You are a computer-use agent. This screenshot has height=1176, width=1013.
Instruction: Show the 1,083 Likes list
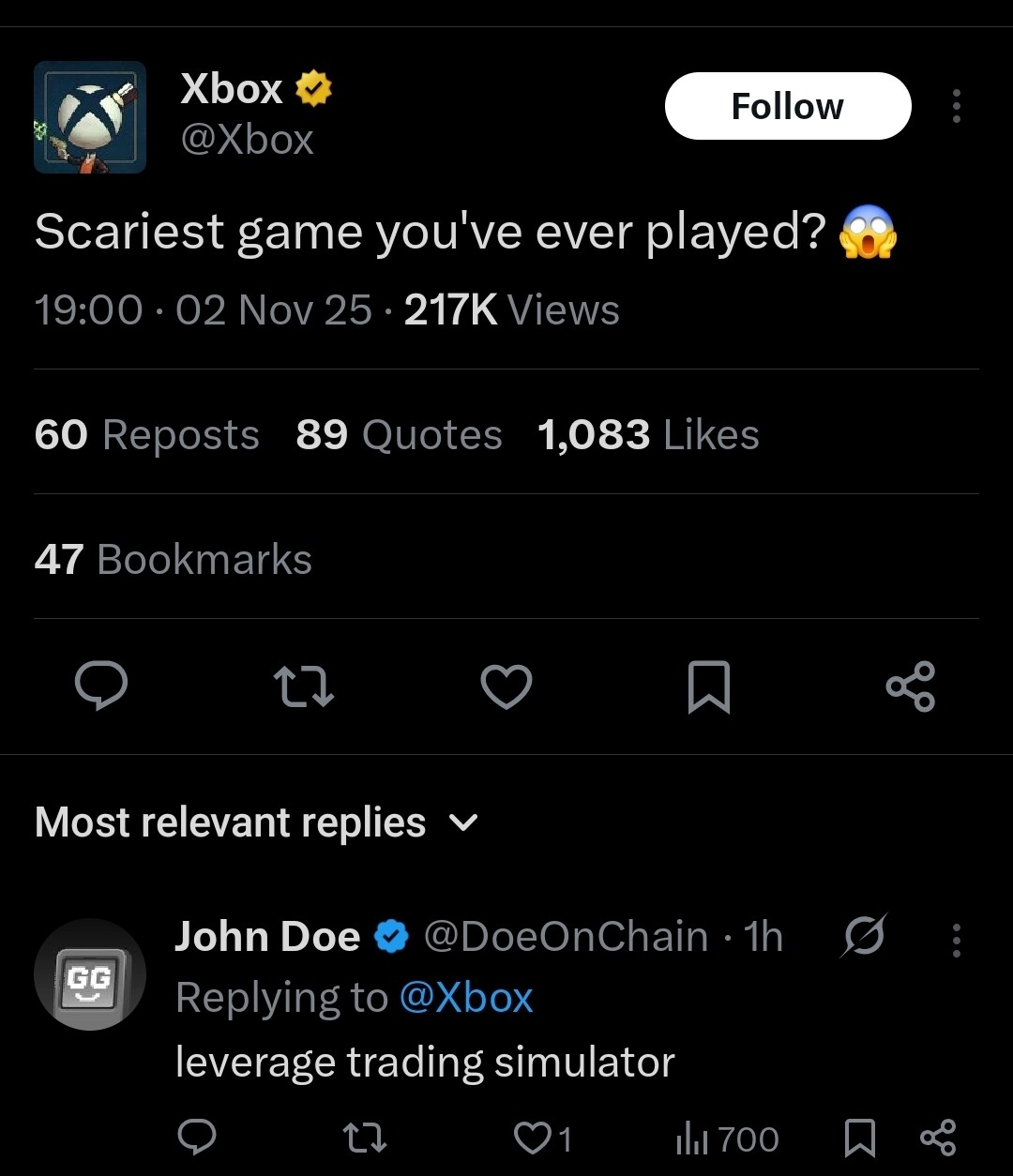(648, 435)
